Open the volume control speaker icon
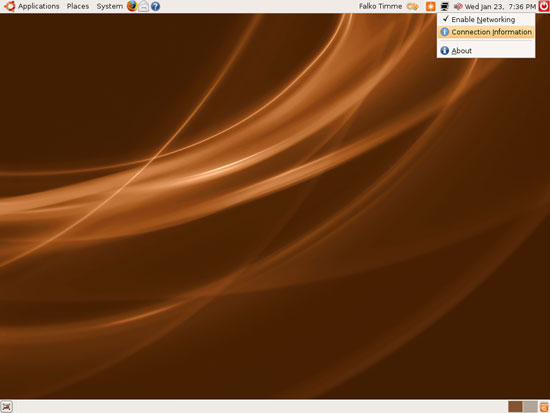550x413 pixels. tap(458, 6)
